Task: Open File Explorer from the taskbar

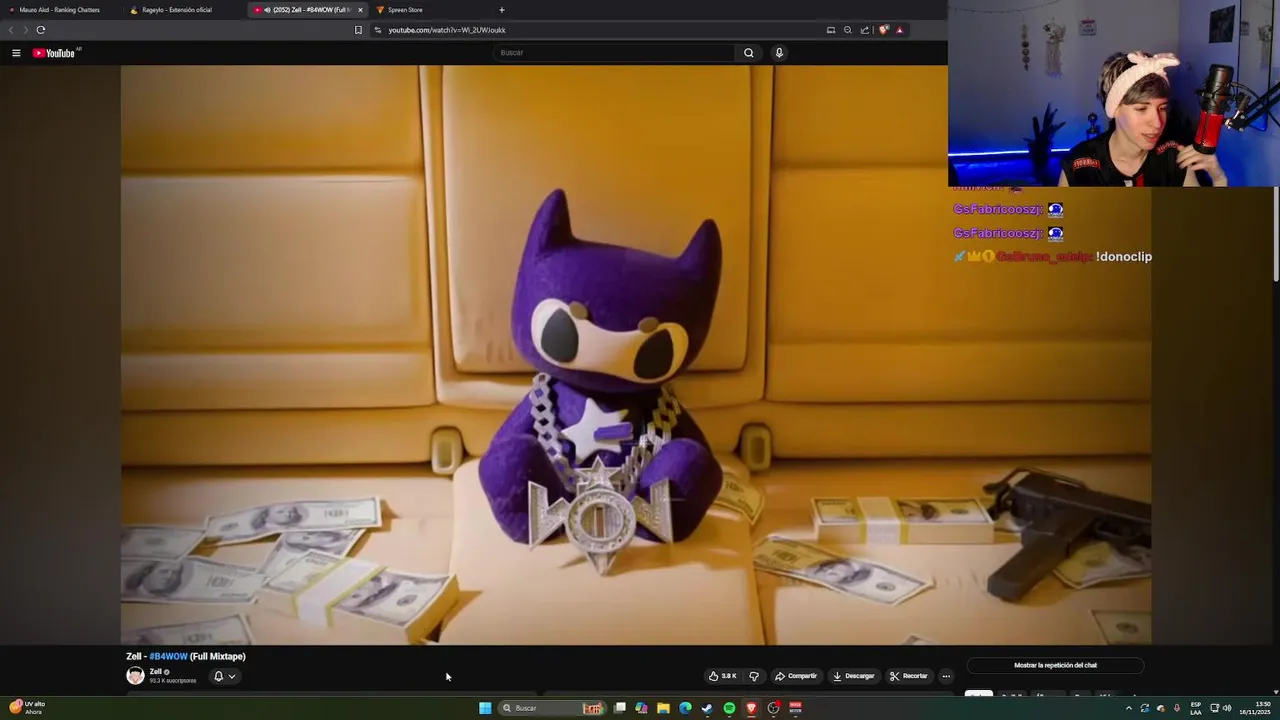Action: [x=663, y=708]
